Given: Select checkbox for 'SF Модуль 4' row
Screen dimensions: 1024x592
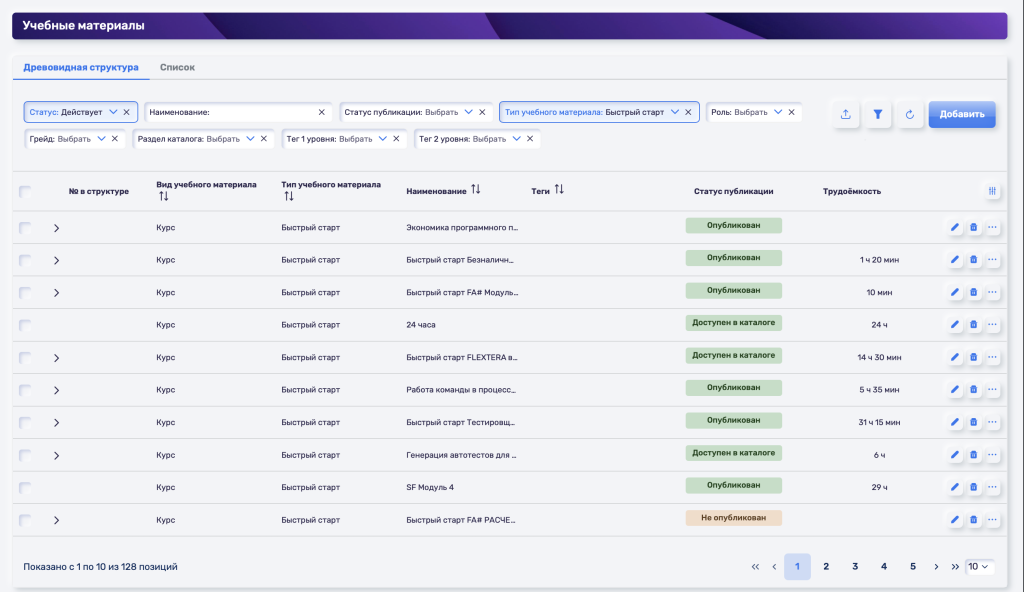Looking at the screenshot, I should click(x=25, y=487).
